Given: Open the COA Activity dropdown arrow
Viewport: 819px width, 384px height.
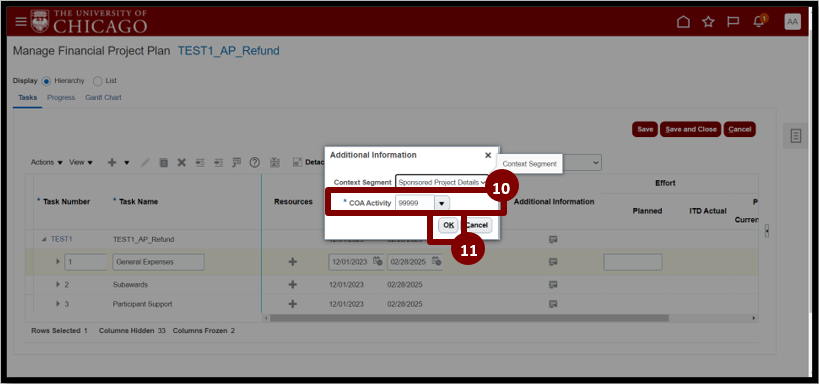Looking at the screenshot, I should click(x=442, y=203).
